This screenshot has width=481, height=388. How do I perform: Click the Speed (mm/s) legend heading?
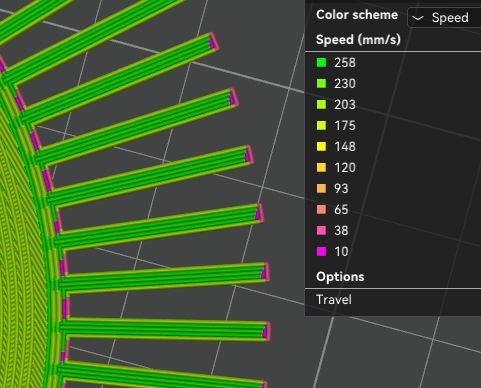tap(358, 40)
